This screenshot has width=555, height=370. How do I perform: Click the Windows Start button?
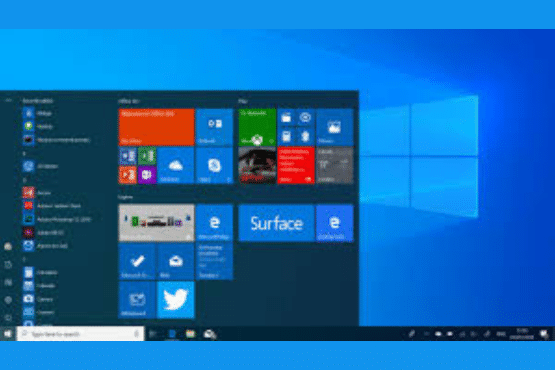(8, 334)
